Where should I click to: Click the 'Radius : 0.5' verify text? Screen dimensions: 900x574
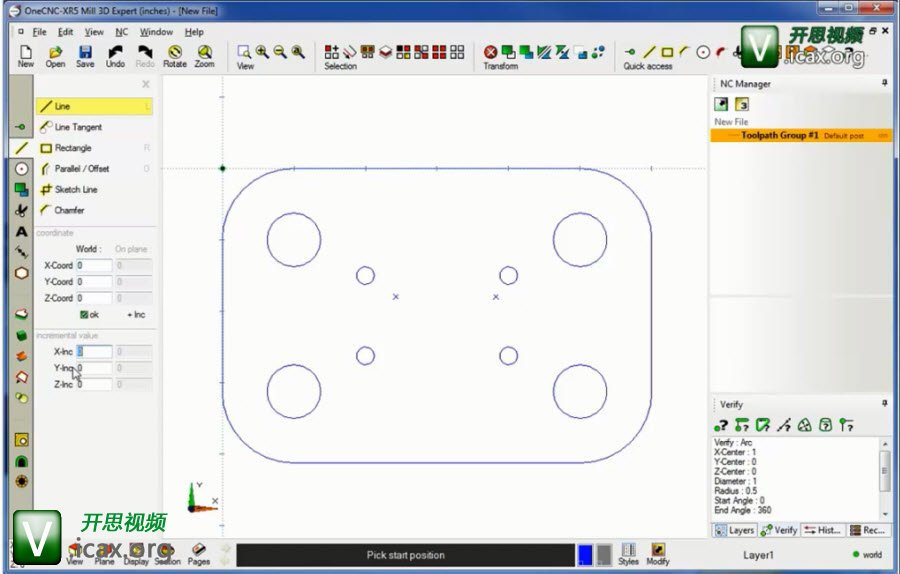click(x=735, y=491)
